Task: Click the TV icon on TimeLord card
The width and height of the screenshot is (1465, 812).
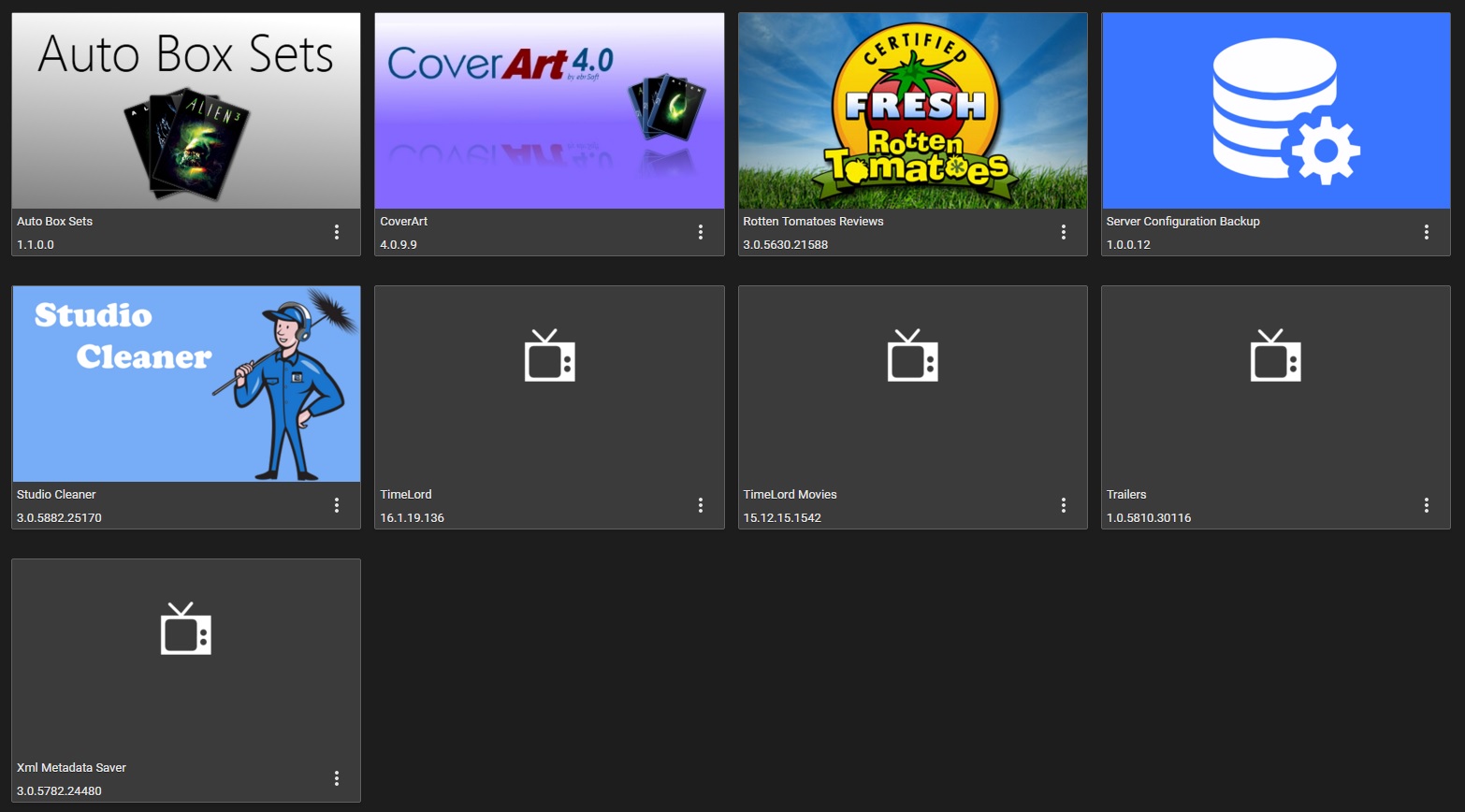Action: [x=549, y=356]
